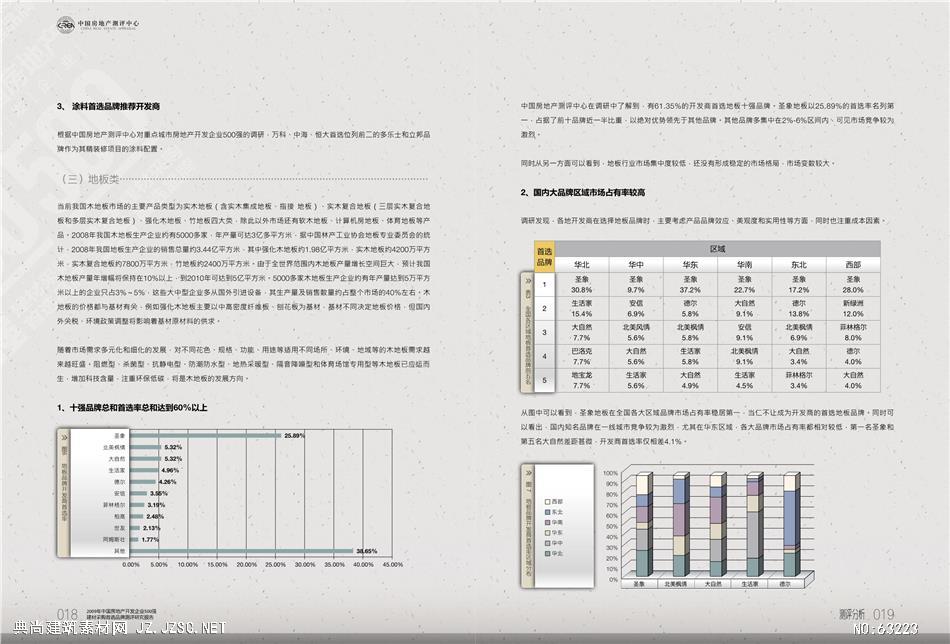Screen dimensions: 950x644
Task: Click the '华南' column header in the table
Action: 745,265
